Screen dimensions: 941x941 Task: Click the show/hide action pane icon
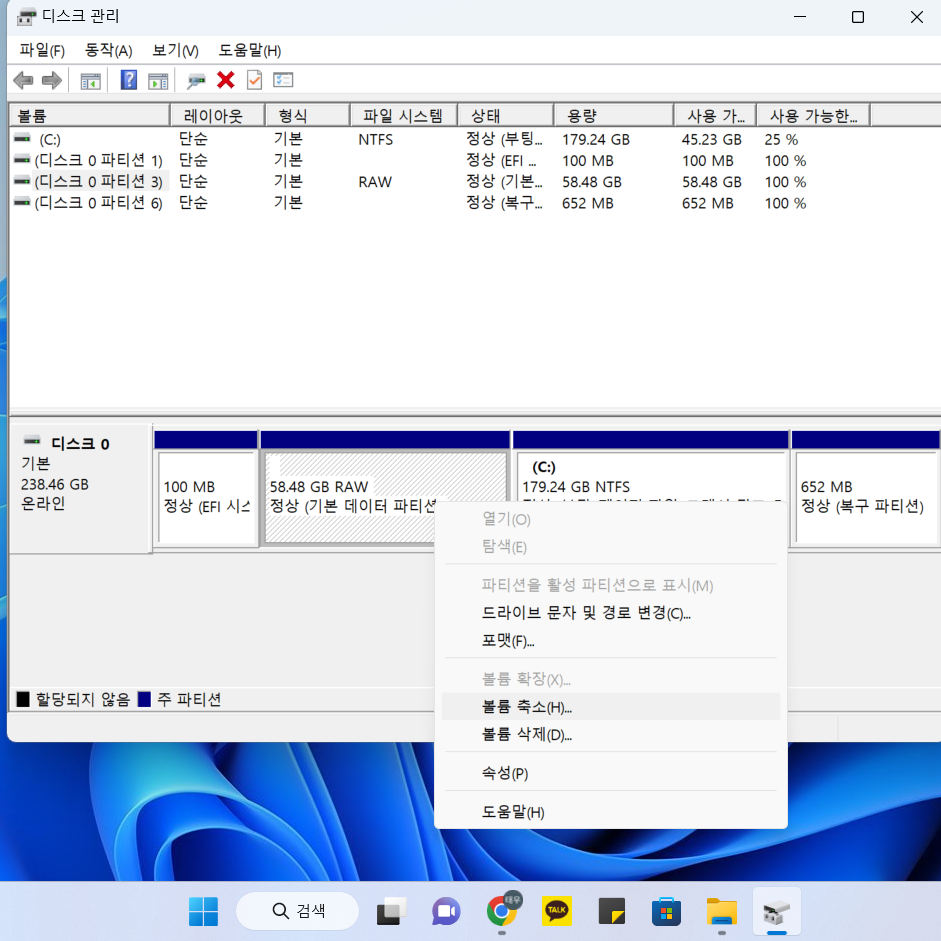point(158,80)
